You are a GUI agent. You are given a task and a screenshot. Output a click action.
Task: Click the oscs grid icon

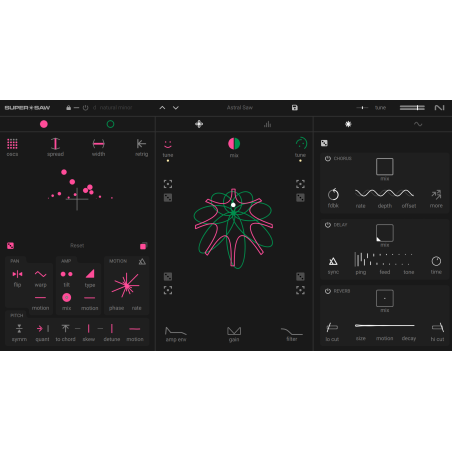pos(12,144)
